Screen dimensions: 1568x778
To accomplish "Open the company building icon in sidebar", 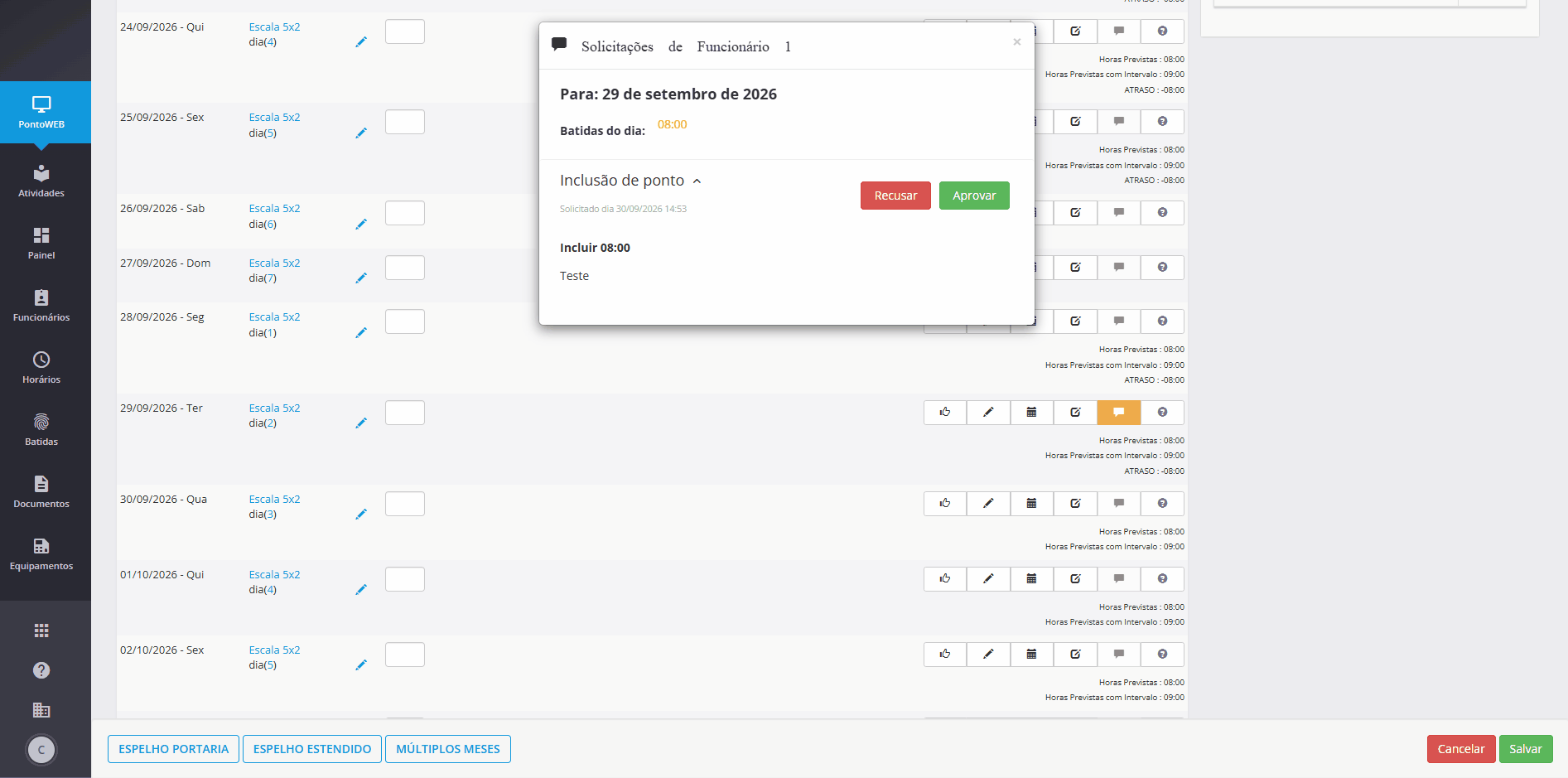I will pyautogui.click(x=41, y=710).
